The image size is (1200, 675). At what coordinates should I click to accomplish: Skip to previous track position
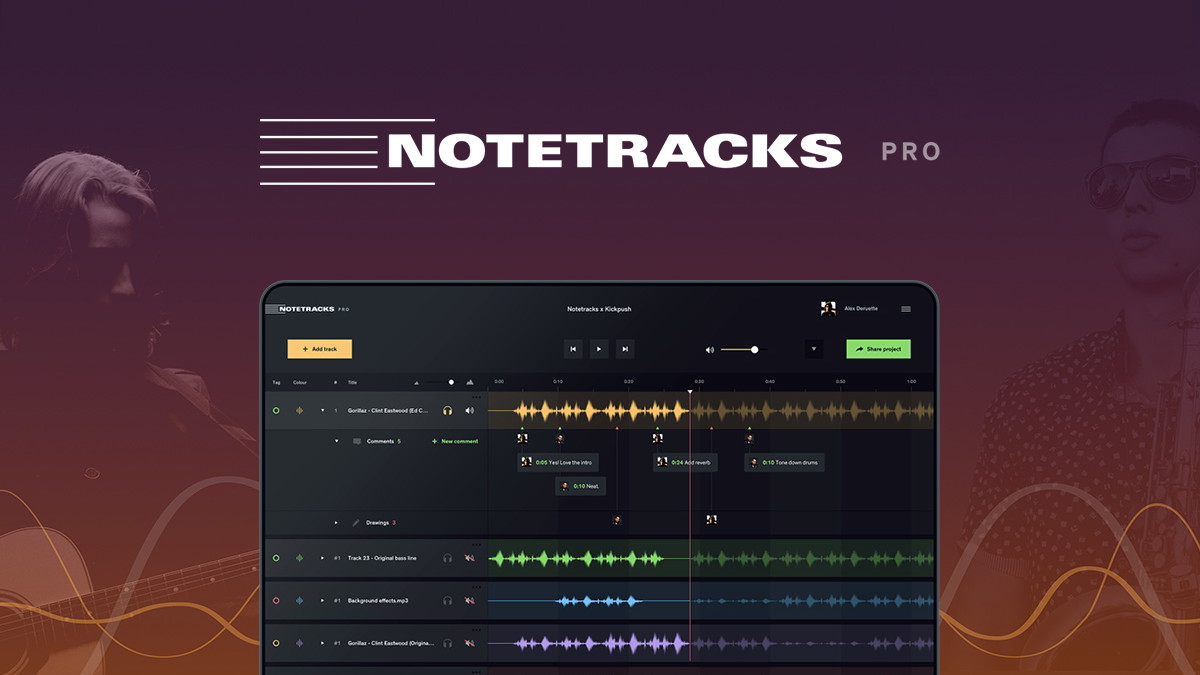click(573, 349)
